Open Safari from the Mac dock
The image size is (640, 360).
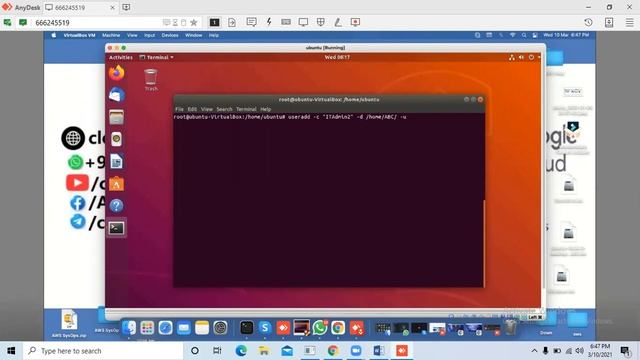click(x=165, y=327)
